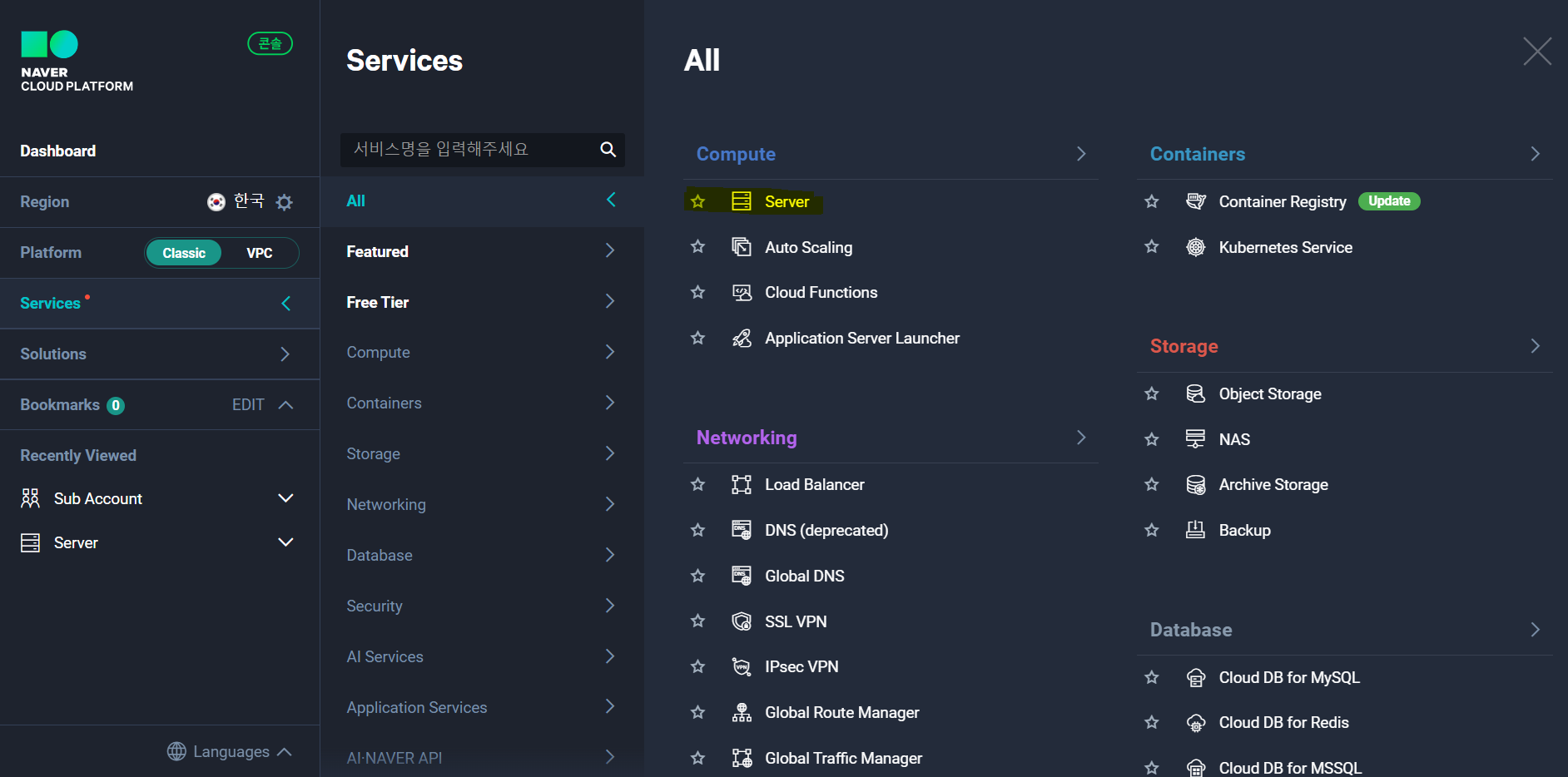The width and height of the screenshot is (1568, 777).
Task: Click the IPsec VPN icon
Action: coord(741,666)
